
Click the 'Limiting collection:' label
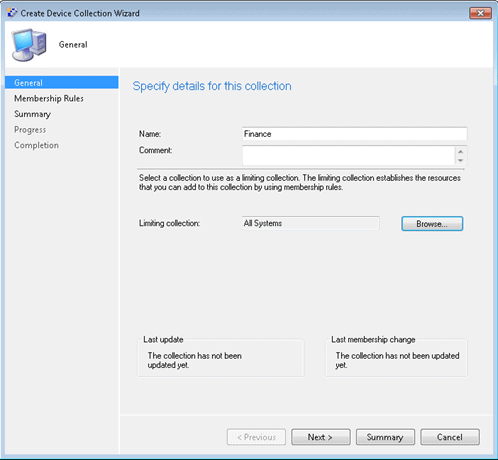click(169, 223)
